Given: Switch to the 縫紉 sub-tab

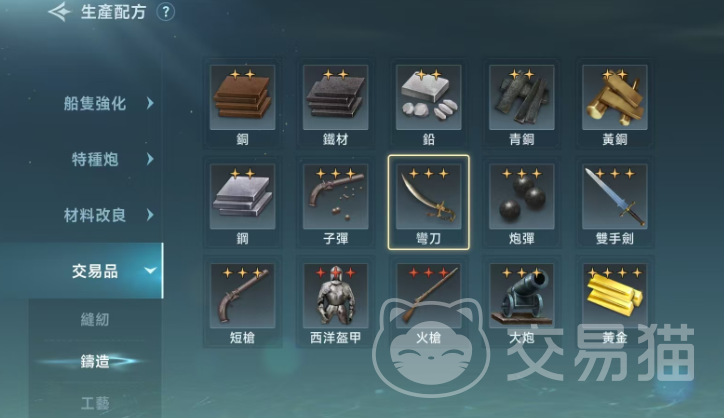Looking at the screenshot, I should coord(95,320).
